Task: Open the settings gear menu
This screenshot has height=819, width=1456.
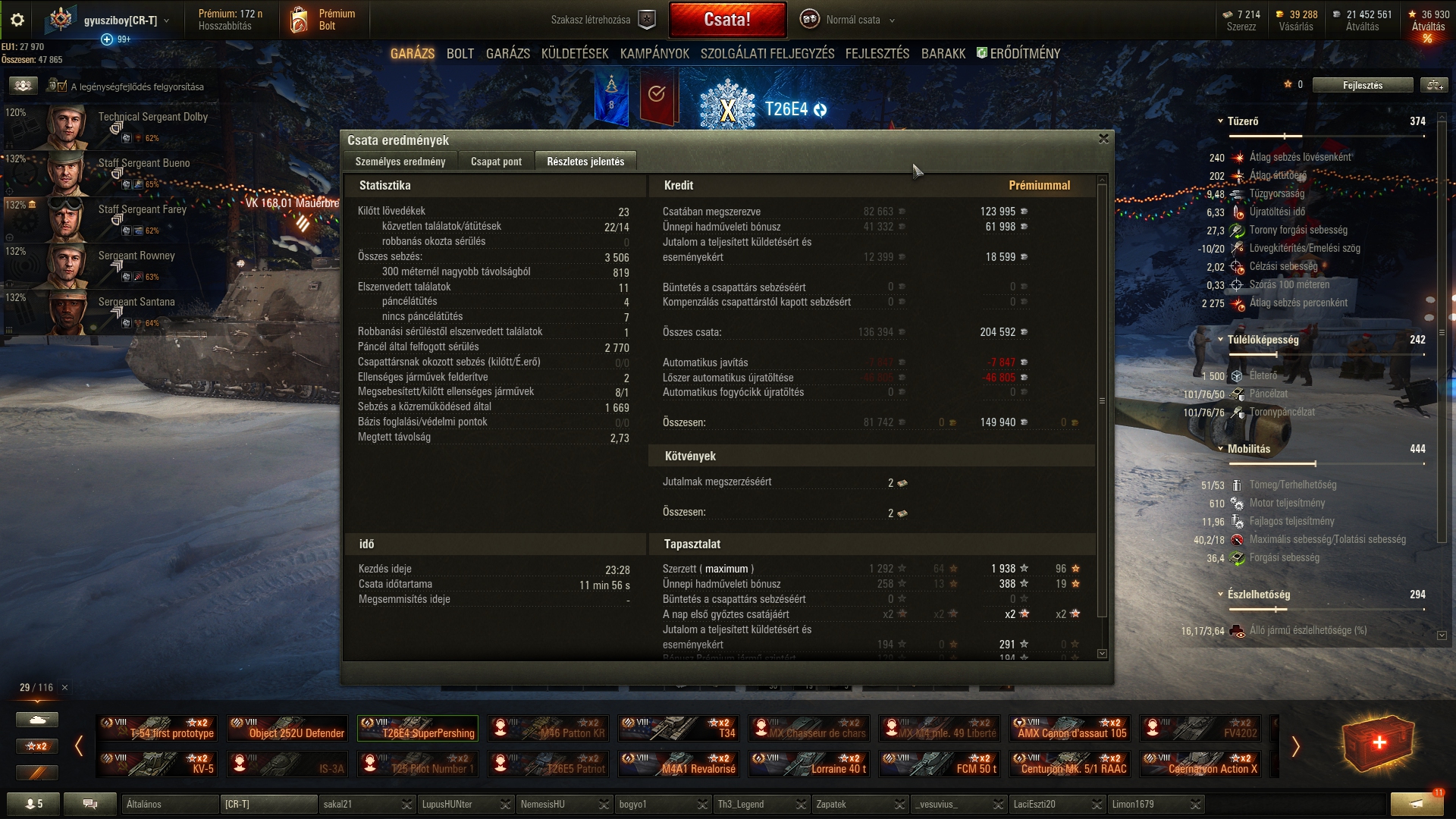Action: pos(17,20)
